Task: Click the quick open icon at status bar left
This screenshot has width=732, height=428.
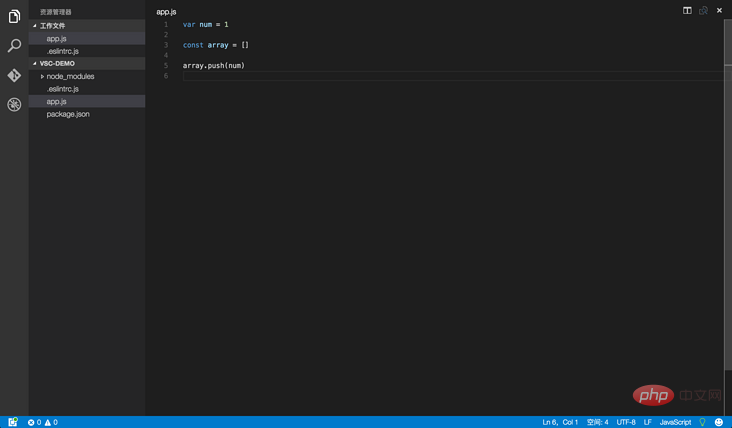Action: [13, 422]
